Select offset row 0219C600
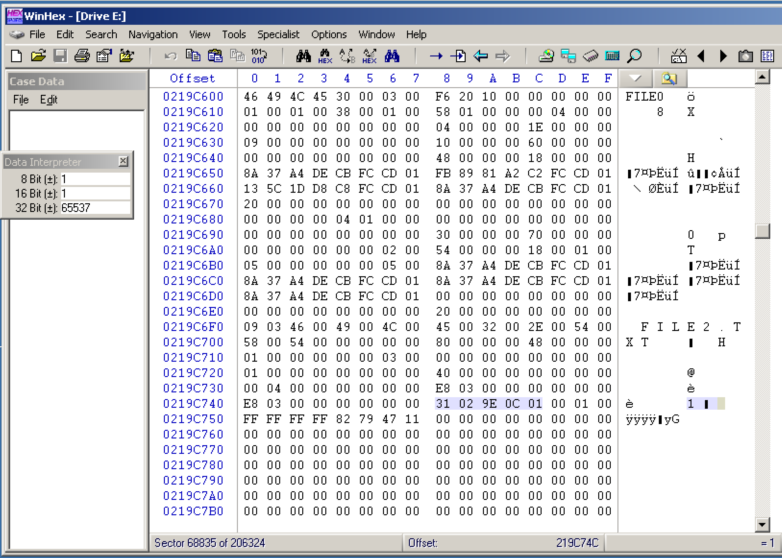 point(194,97)
